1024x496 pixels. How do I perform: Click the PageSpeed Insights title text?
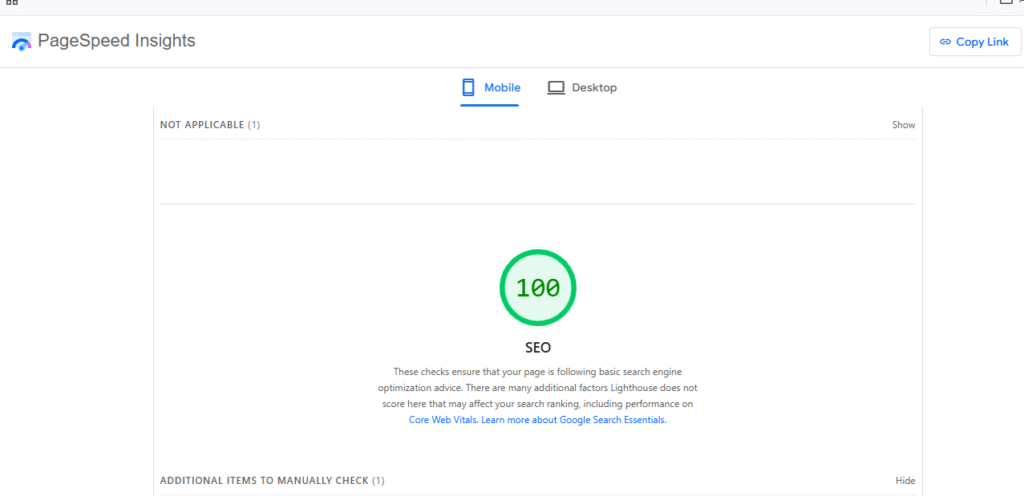[116, 41]
